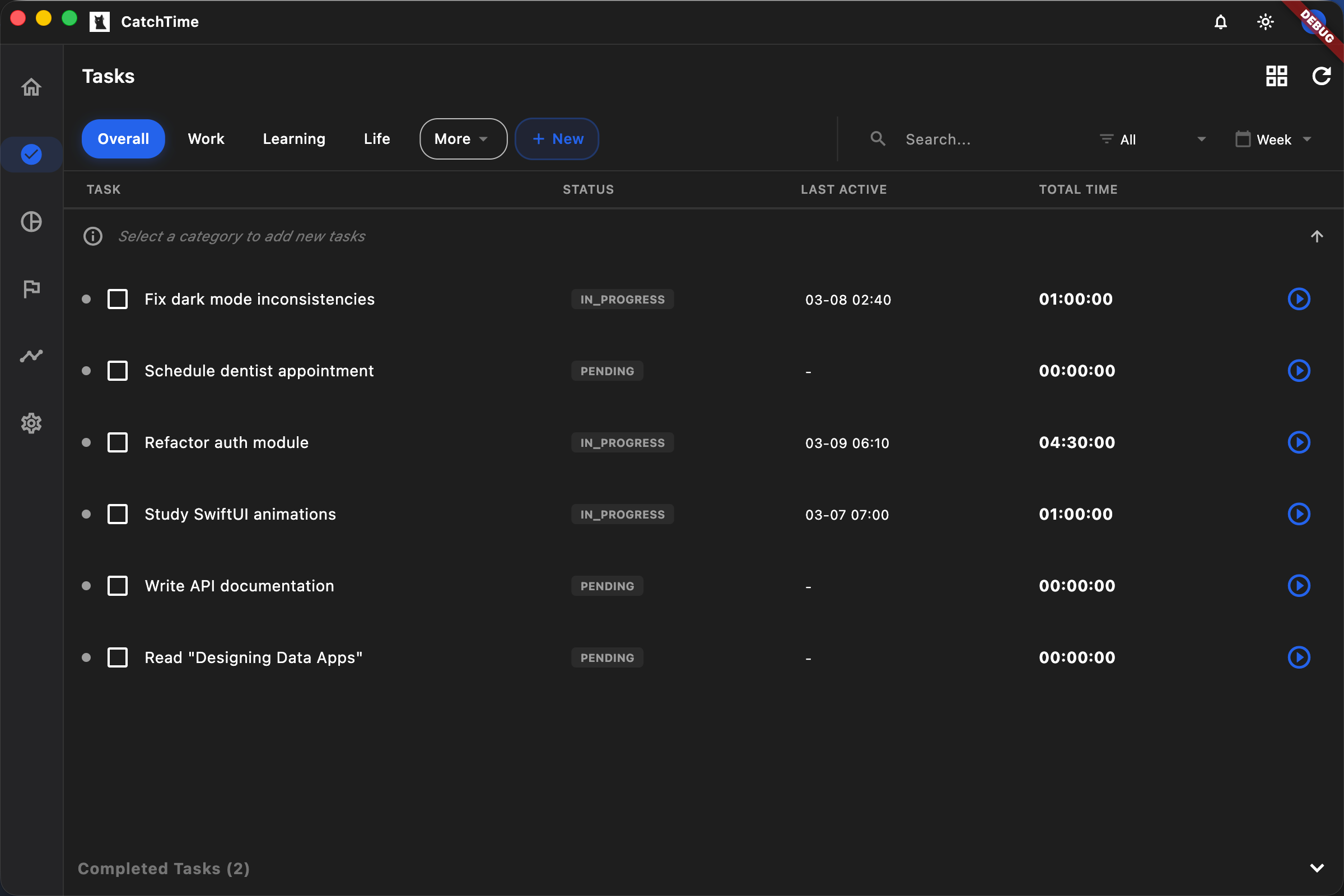Screen dimensions: 1344x896
Task: Create a task with the New button
Action: [557, 138]
